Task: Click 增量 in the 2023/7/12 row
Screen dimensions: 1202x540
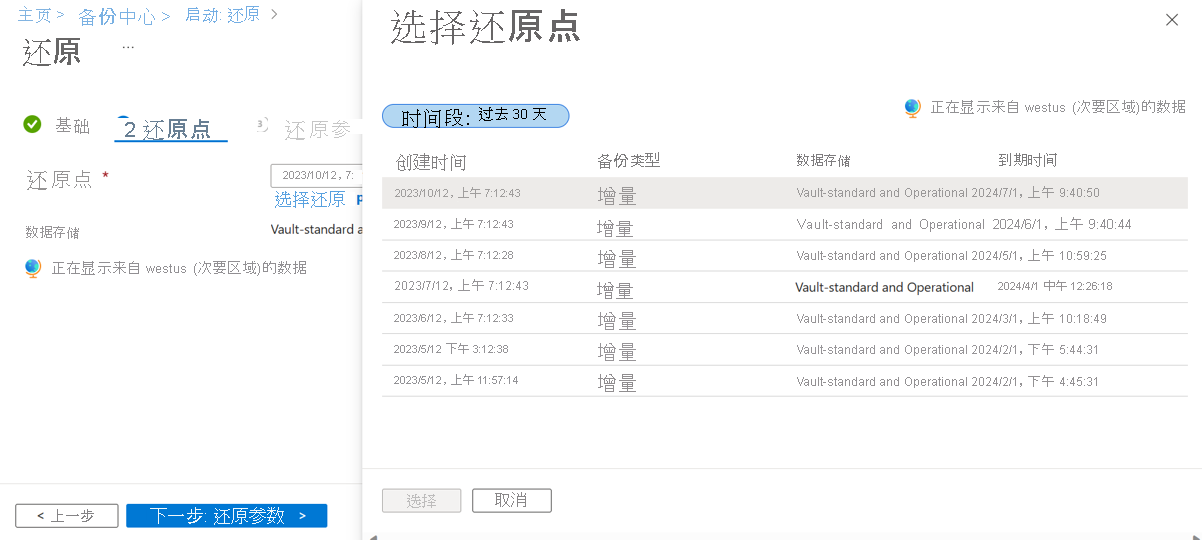Action: (x=617, y=290)
